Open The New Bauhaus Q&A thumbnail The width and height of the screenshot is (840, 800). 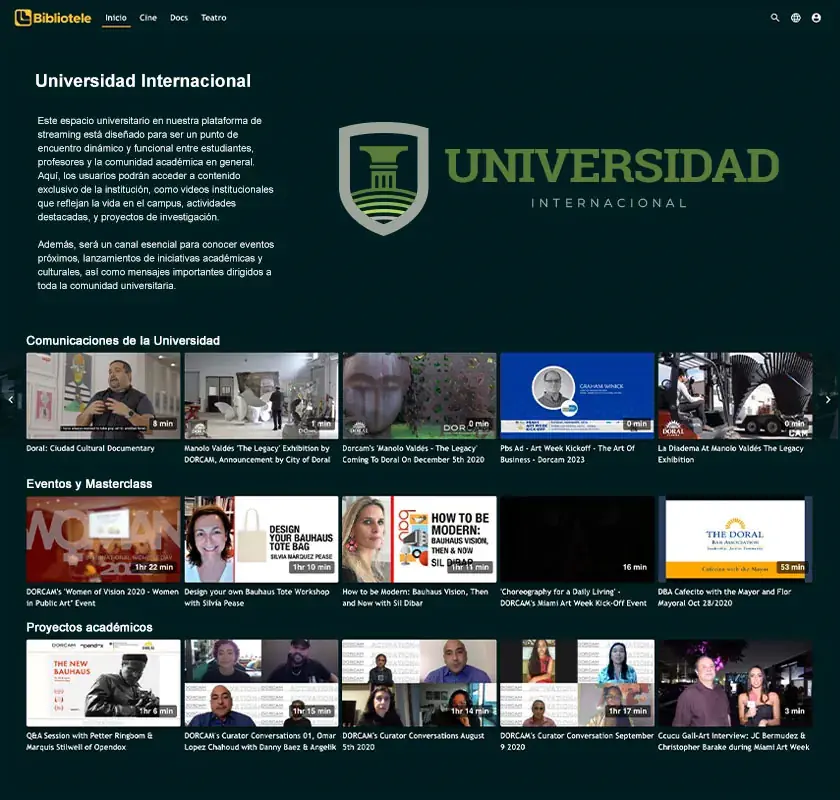coord(103,683)
